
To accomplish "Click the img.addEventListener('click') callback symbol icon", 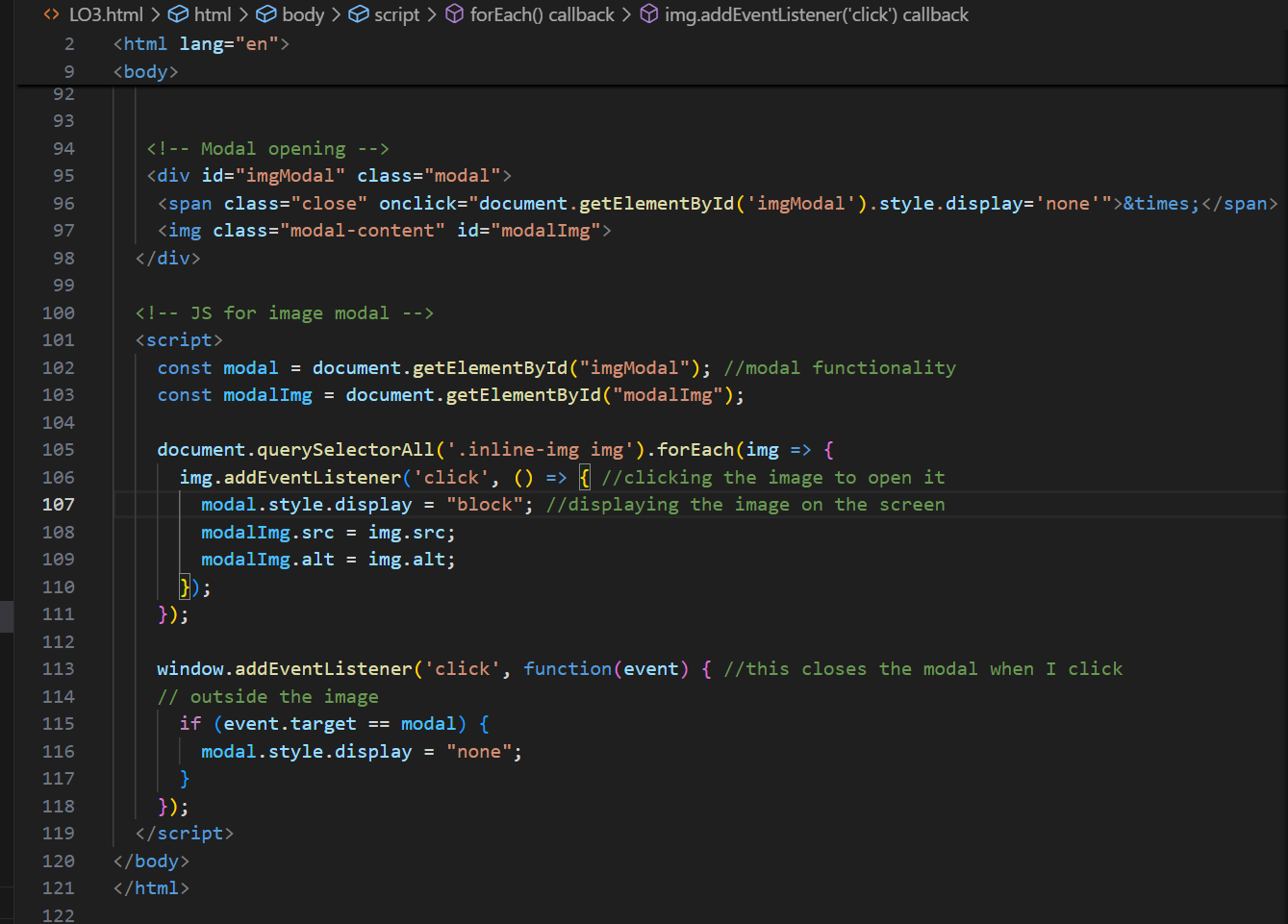I will point(649,14).
